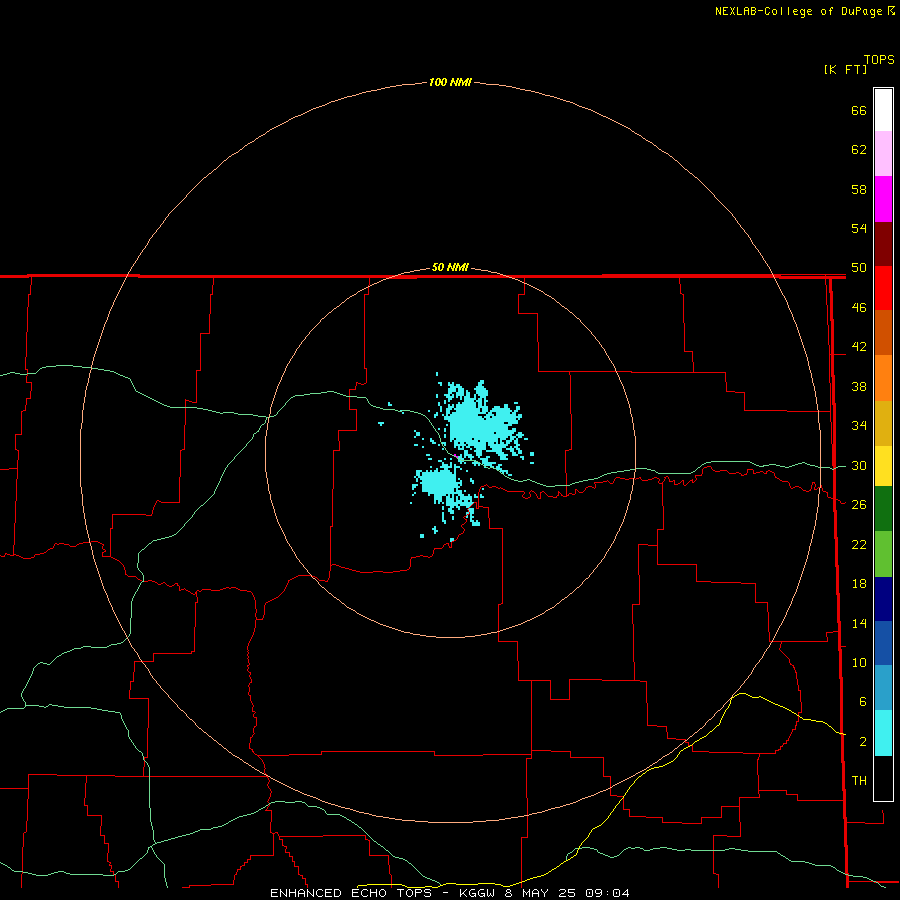
Task: Click the 09:04 timestamp in the caption
Action: pyautogui.click(x=607, y=893)
